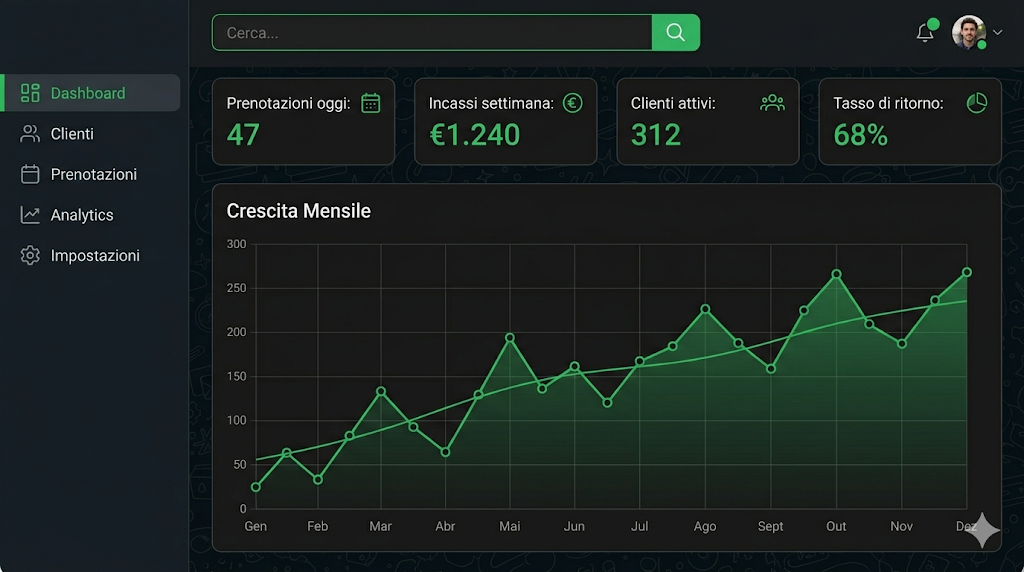This screenshot has height=572, width=1024.
Task: Click the green search magnifier button
Action: [675, 32]
